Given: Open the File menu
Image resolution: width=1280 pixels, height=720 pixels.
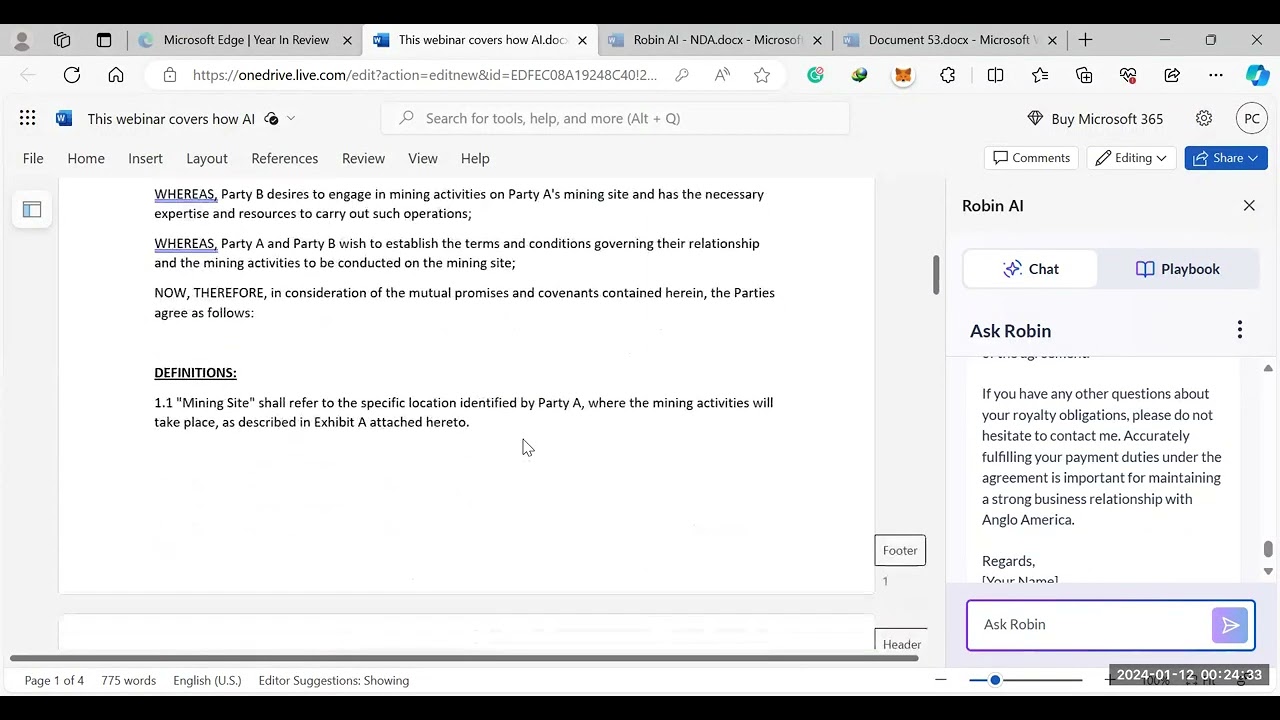Looking at the screenshot, I should (x=33, y=158).
